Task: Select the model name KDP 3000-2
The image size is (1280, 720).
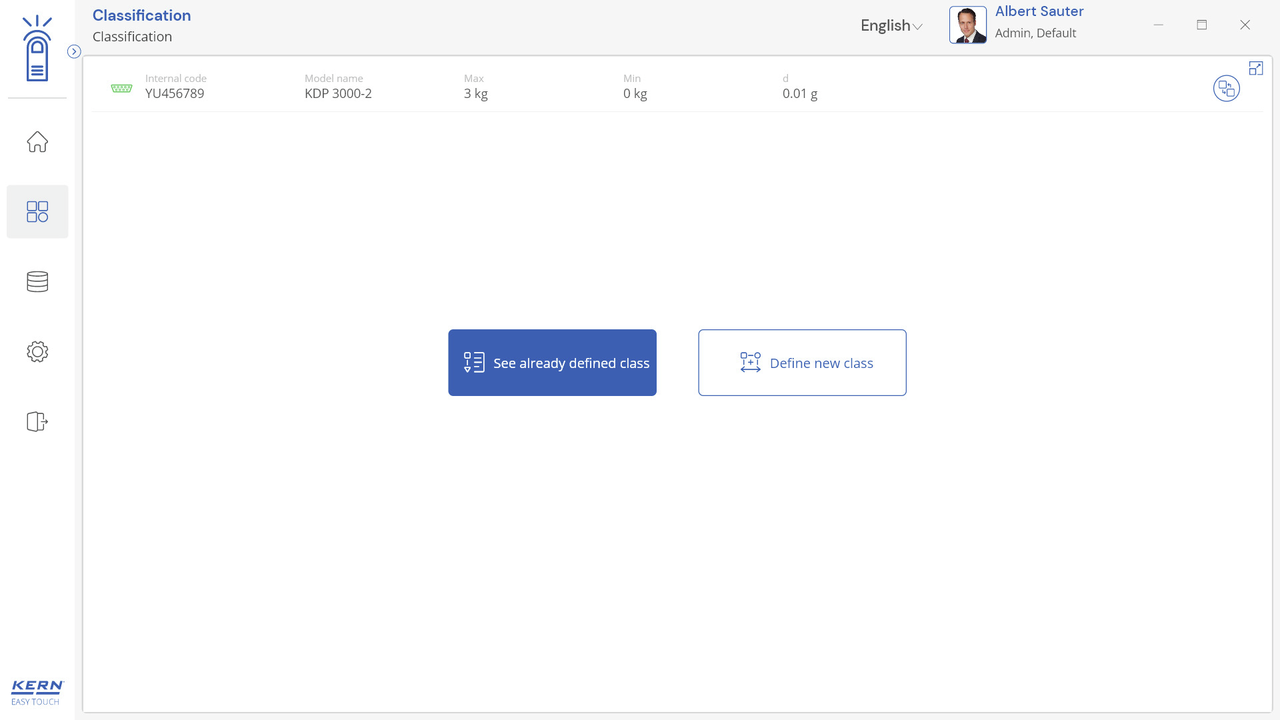Action: [338, 94]
